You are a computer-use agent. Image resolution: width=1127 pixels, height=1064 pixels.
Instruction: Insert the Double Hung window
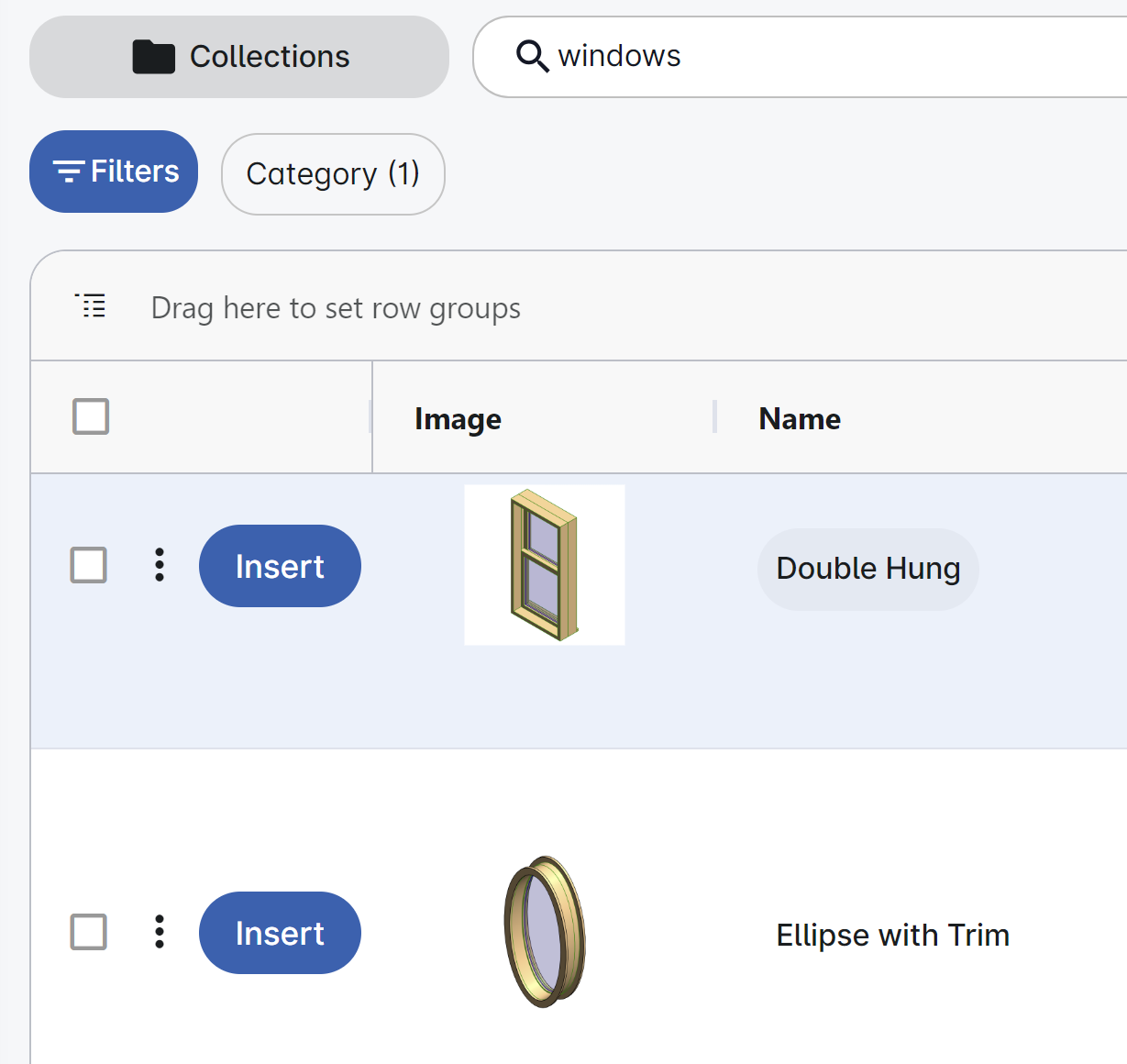pos(280,566)
